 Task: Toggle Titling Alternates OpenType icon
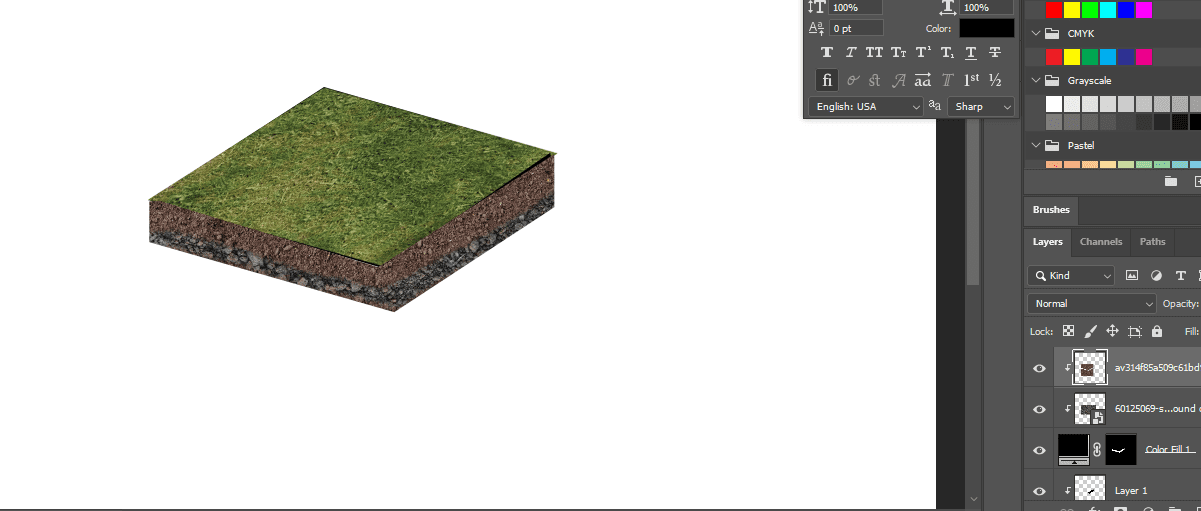point(947,80)
